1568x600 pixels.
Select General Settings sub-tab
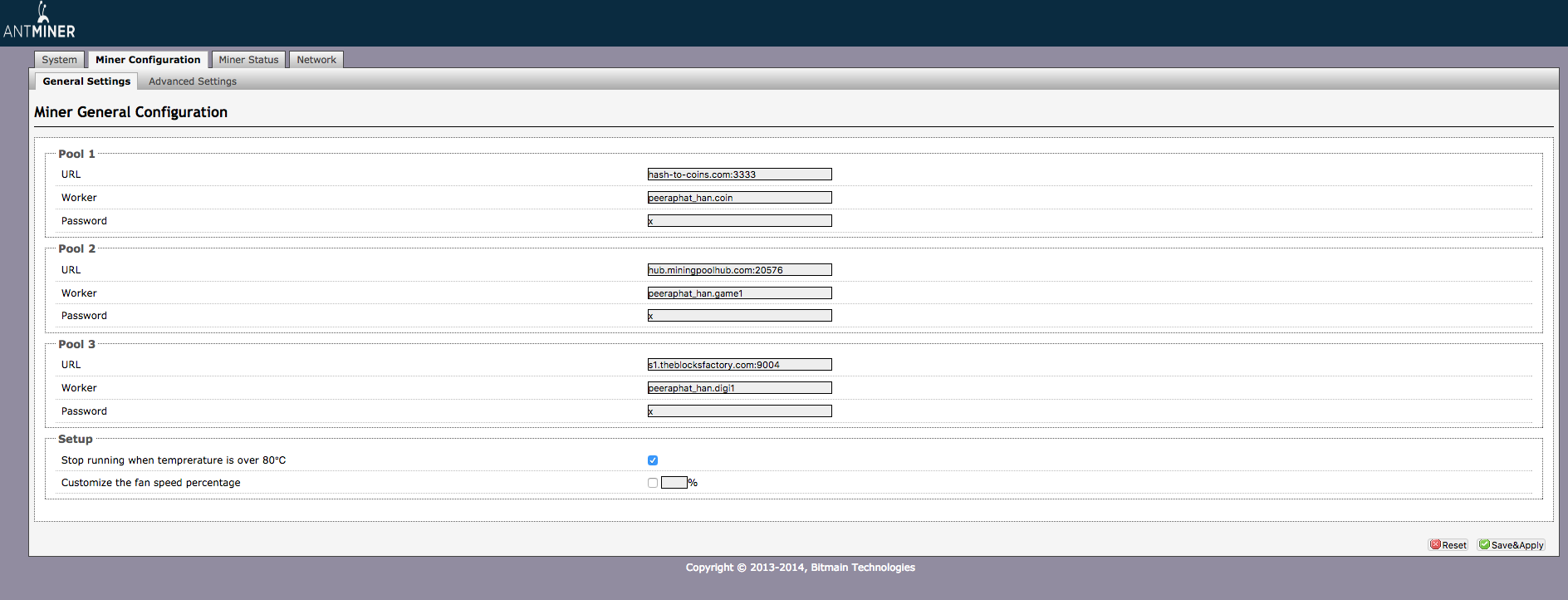tap(86, 81)
